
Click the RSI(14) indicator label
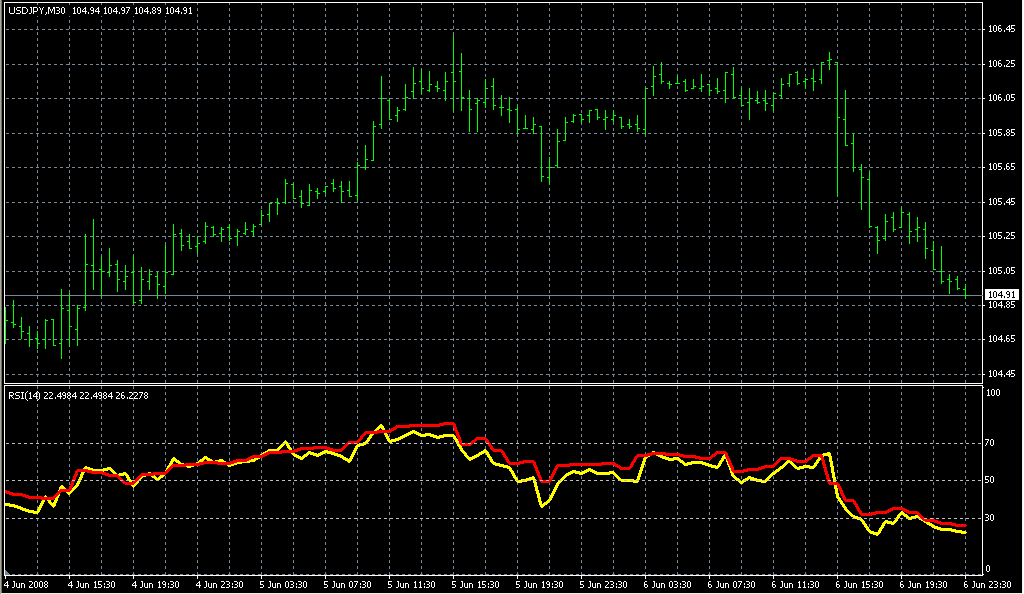pos(24,396)
